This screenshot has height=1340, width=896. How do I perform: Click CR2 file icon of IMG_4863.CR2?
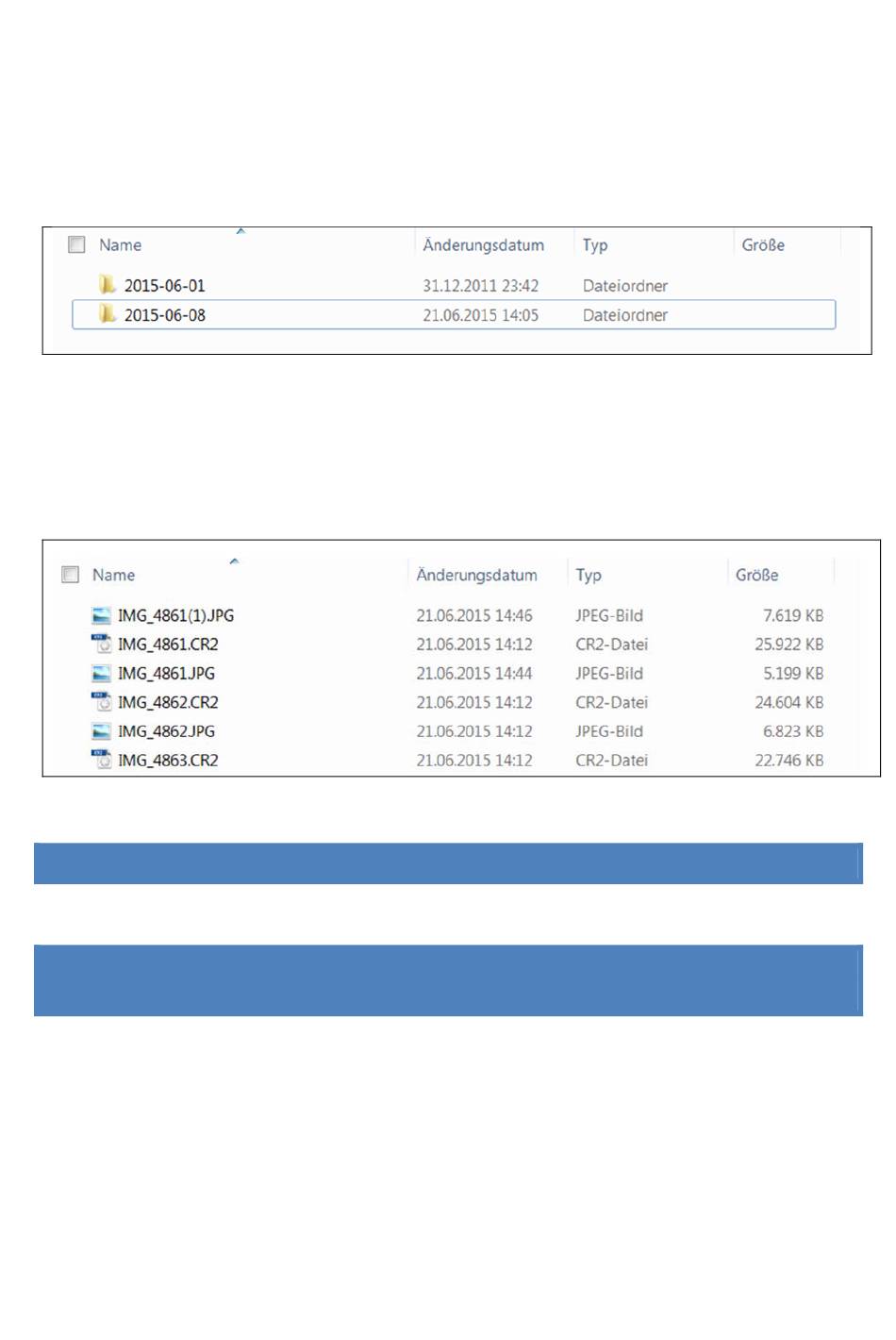(x=101, y=760)
